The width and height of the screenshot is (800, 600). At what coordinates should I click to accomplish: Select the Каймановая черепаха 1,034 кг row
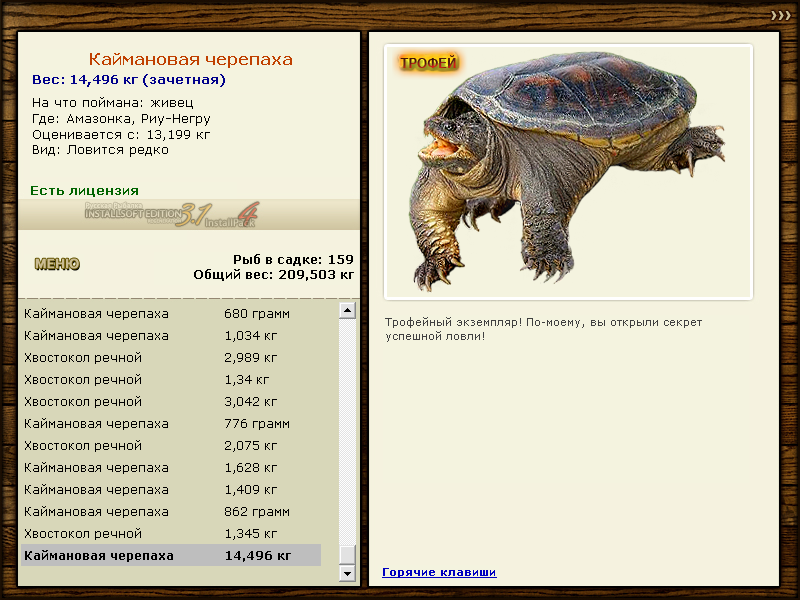[x=170, y=335]
